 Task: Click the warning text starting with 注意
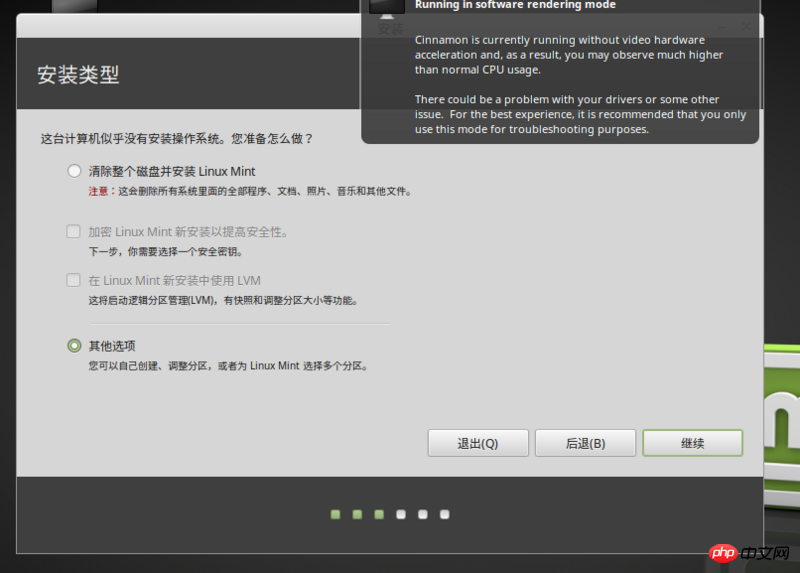pyautogui.click(x=250, y=191)
